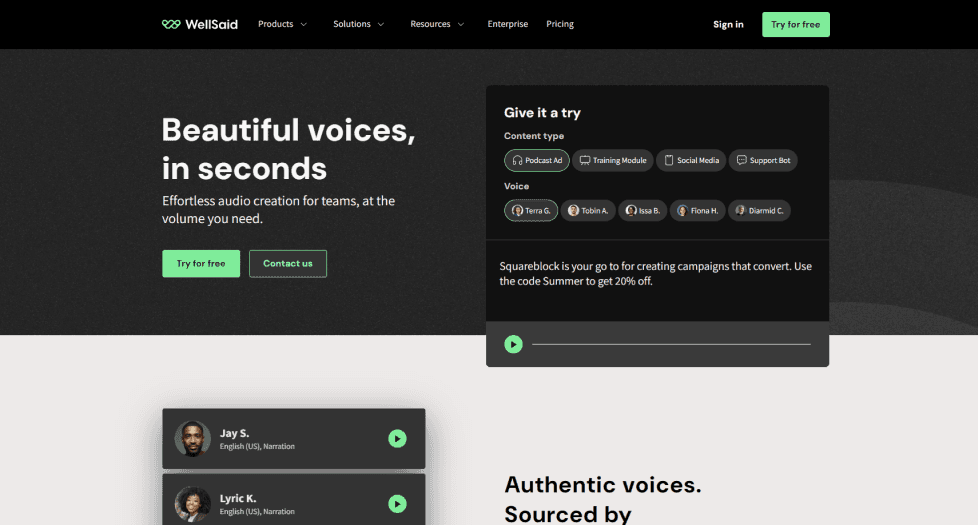The image size is (978, 525).
Task: Play the Lyric K. voice sample
Action: coord(397,504)
